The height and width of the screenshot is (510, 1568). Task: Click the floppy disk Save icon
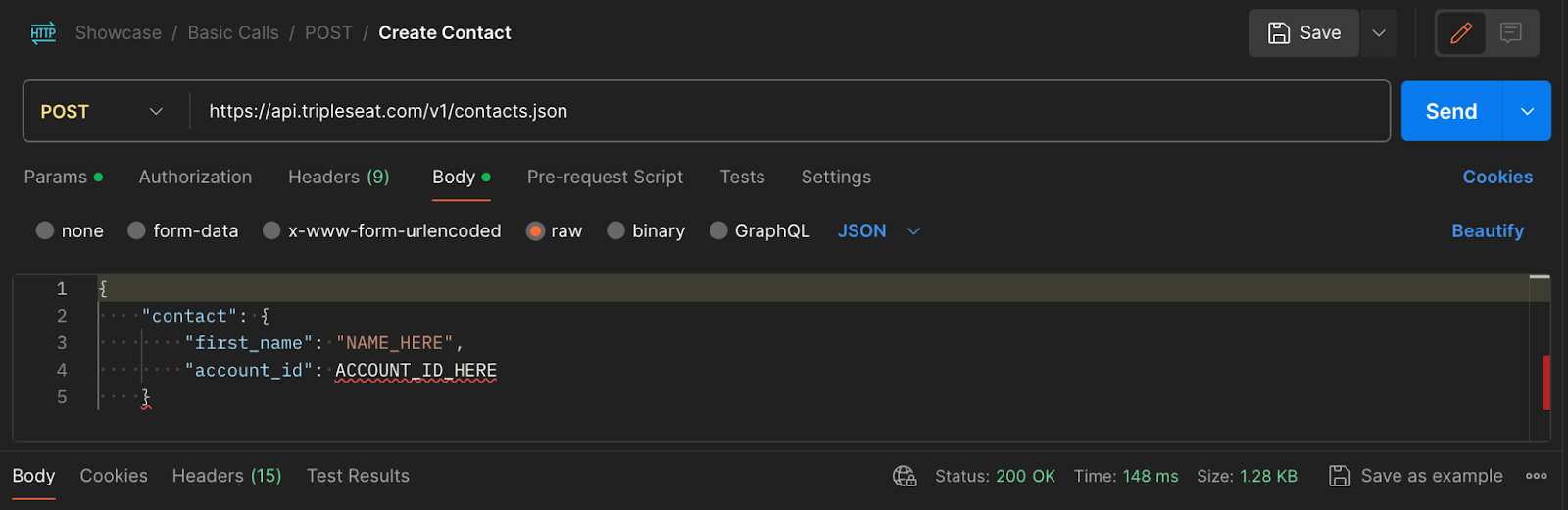tap(1279, 33)
